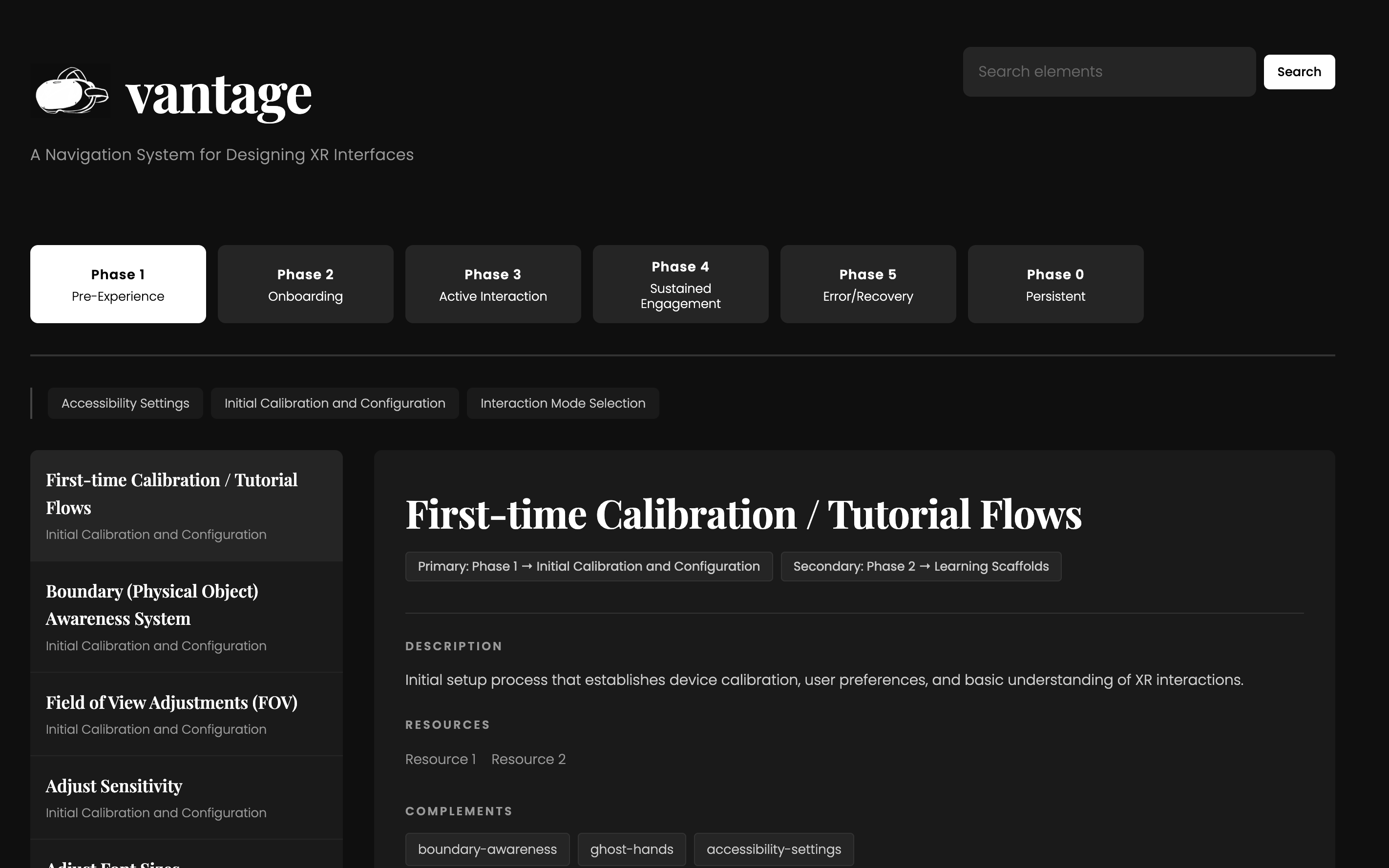Go to Phase 4 Sustained Engagement tab
1389x868 pixels.
pyautogui.click(x=680, y=284)
